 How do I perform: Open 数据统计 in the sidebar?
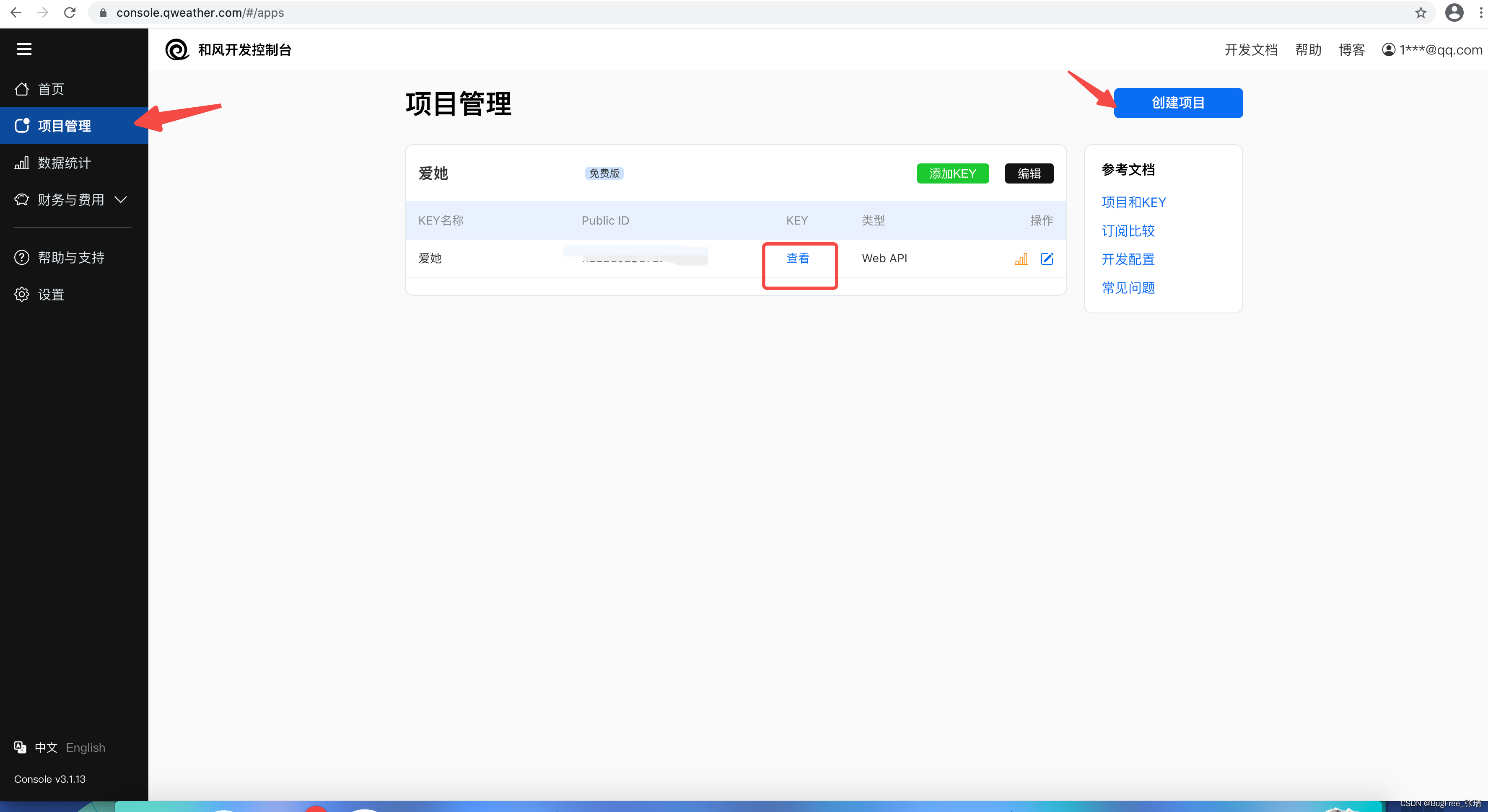point(64,163)
